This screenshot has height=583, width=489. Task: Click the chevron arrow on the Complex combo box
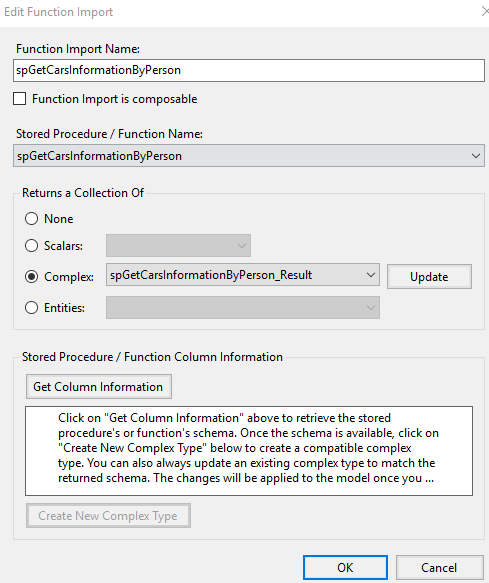(370, 275)
